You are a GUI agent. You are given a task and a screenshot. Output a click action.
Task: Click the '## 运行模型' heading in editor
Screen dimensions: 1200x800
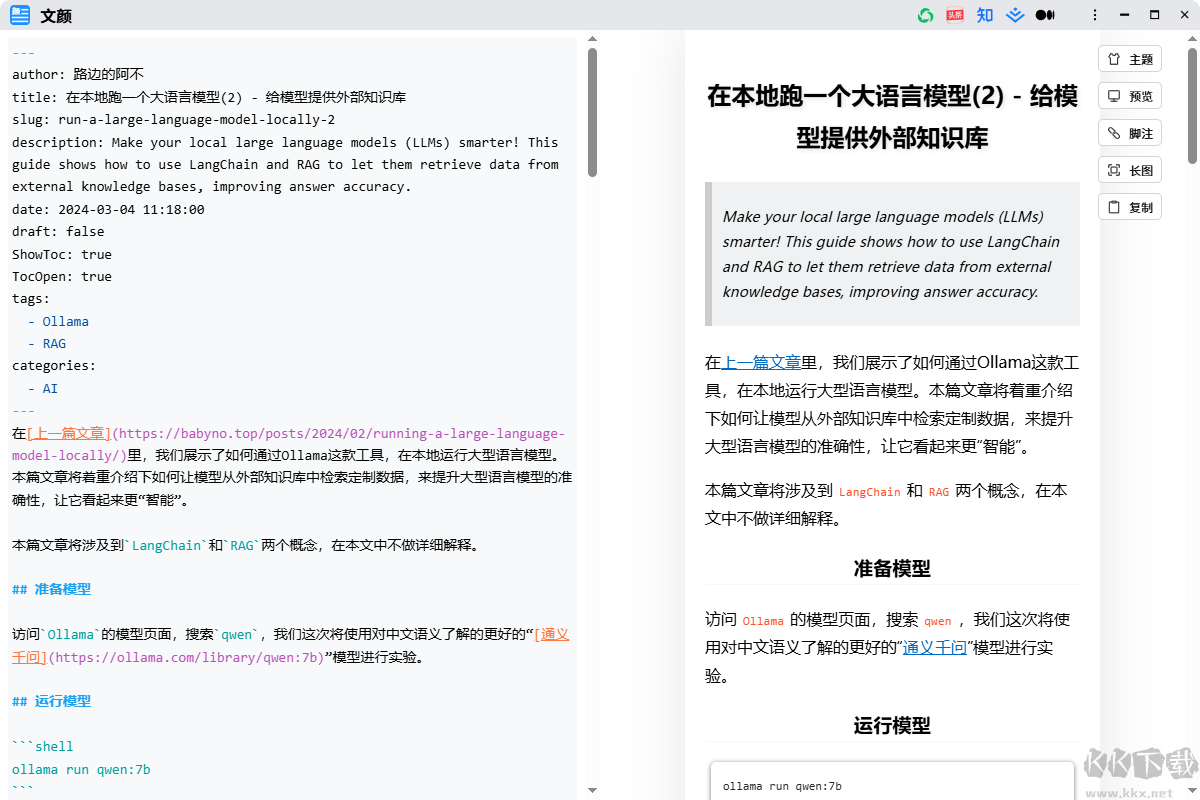[x=51, y=701]
